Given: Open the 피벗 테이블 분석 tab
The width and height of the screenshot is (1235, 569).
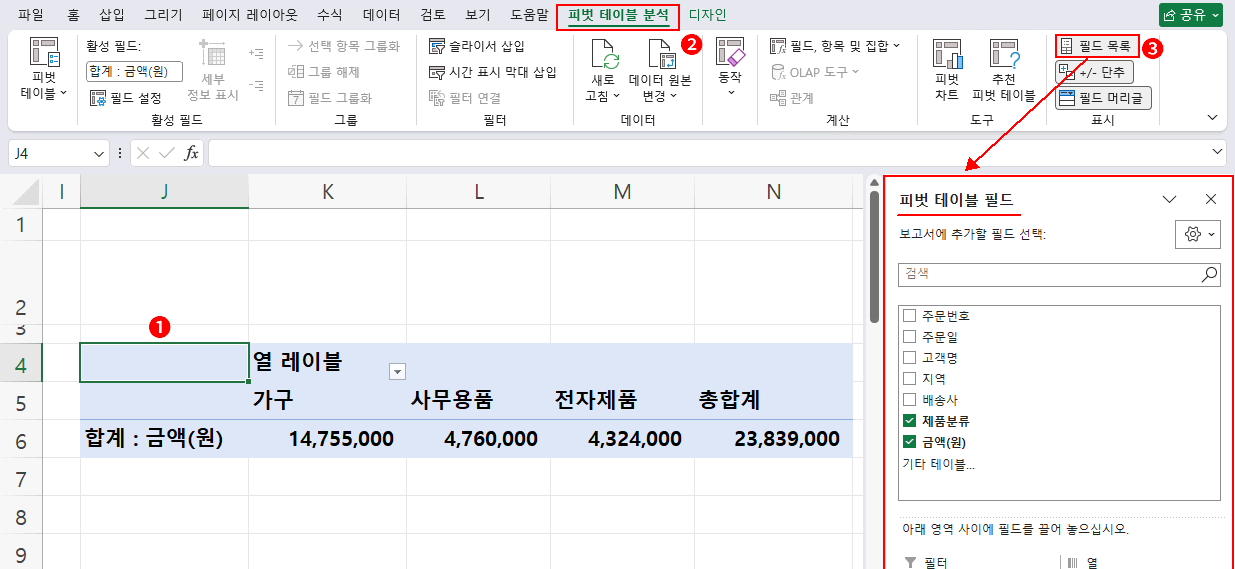Looking at the screenshot, I should (x=619, y=15).
